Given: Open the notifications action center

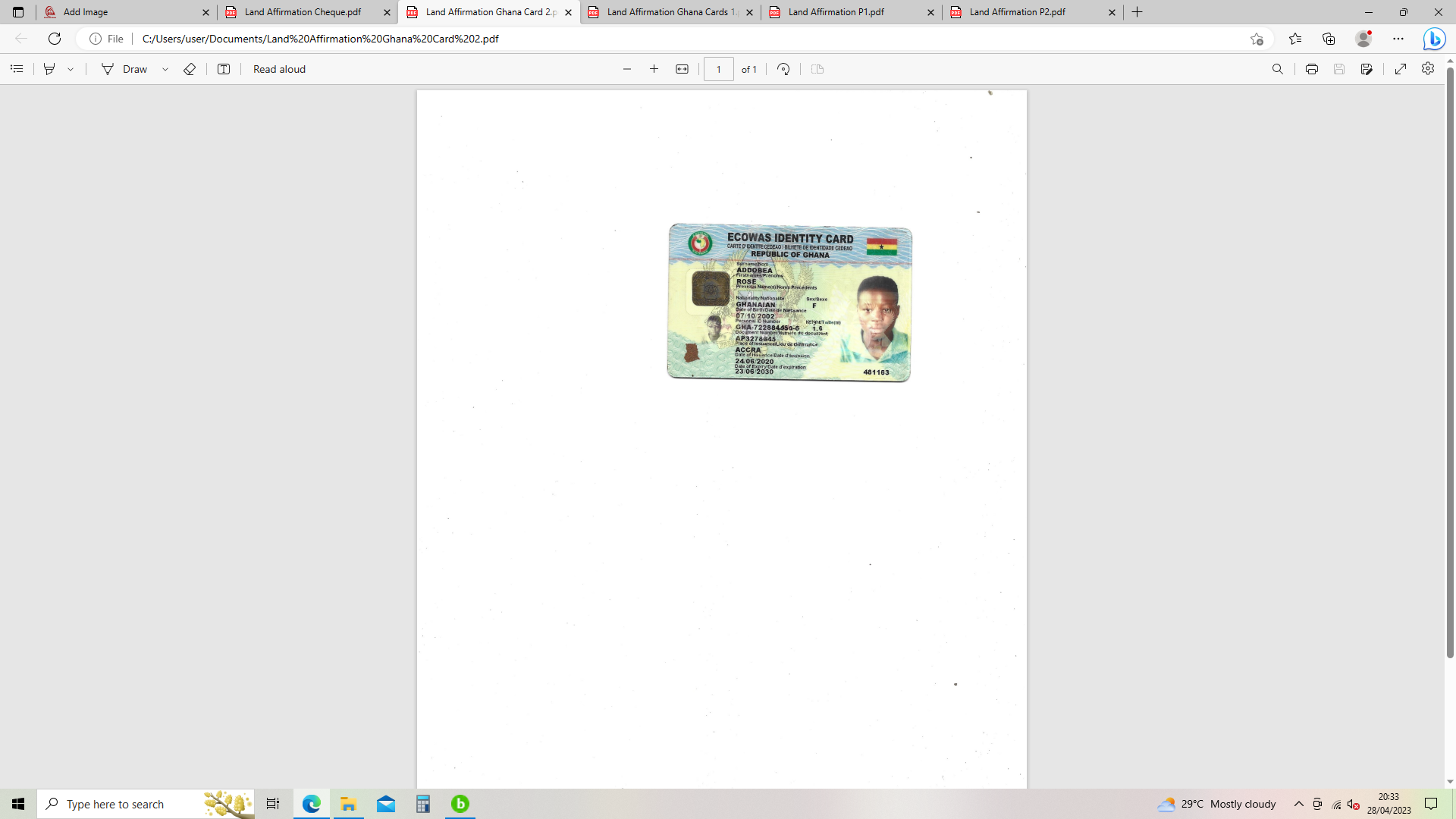Looking at the screenshot, I should tap(1431, 804).
